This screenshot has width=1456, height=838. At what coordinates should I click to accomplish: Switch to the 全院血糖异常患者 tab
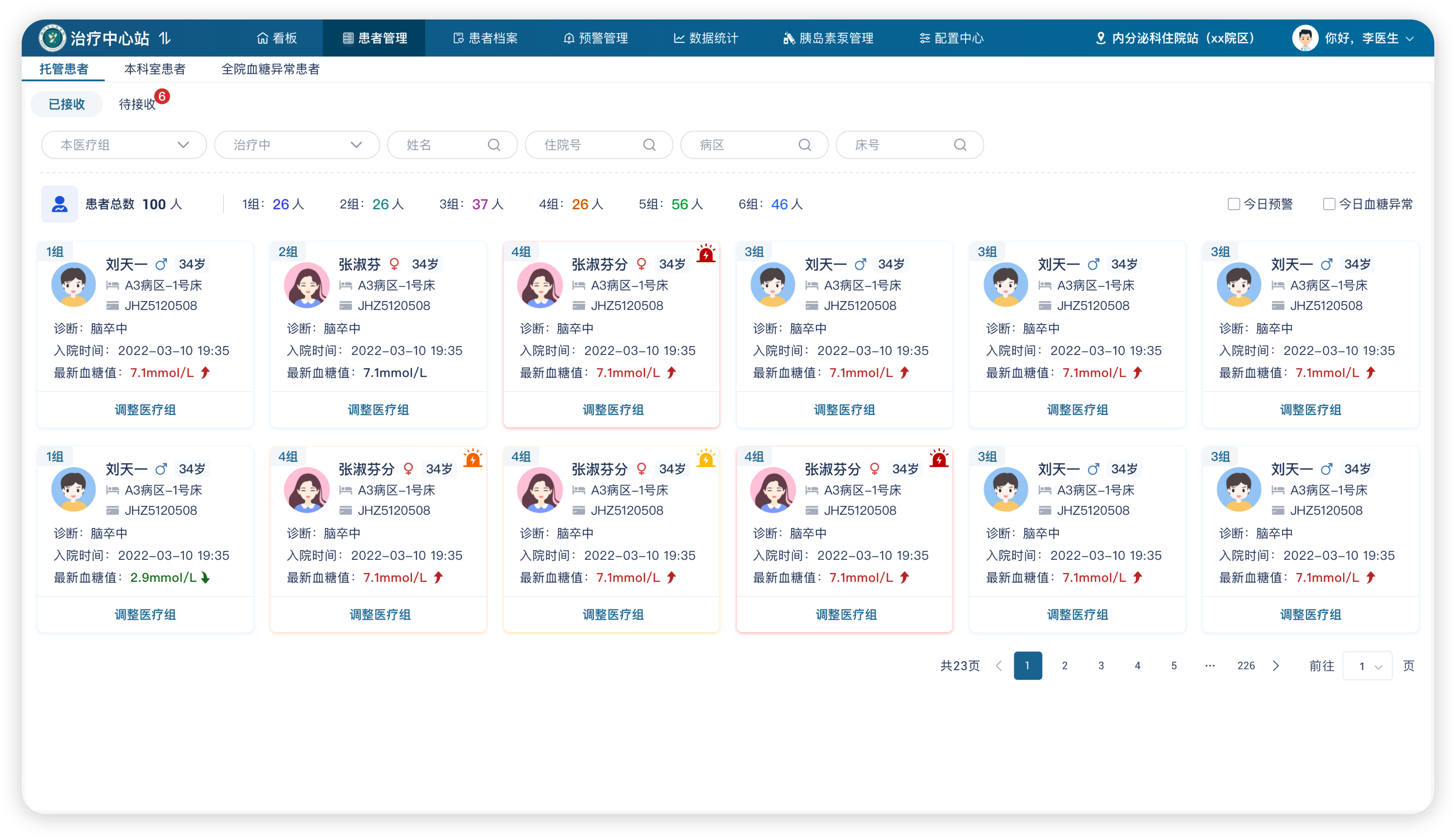click(x=270, y=69)
